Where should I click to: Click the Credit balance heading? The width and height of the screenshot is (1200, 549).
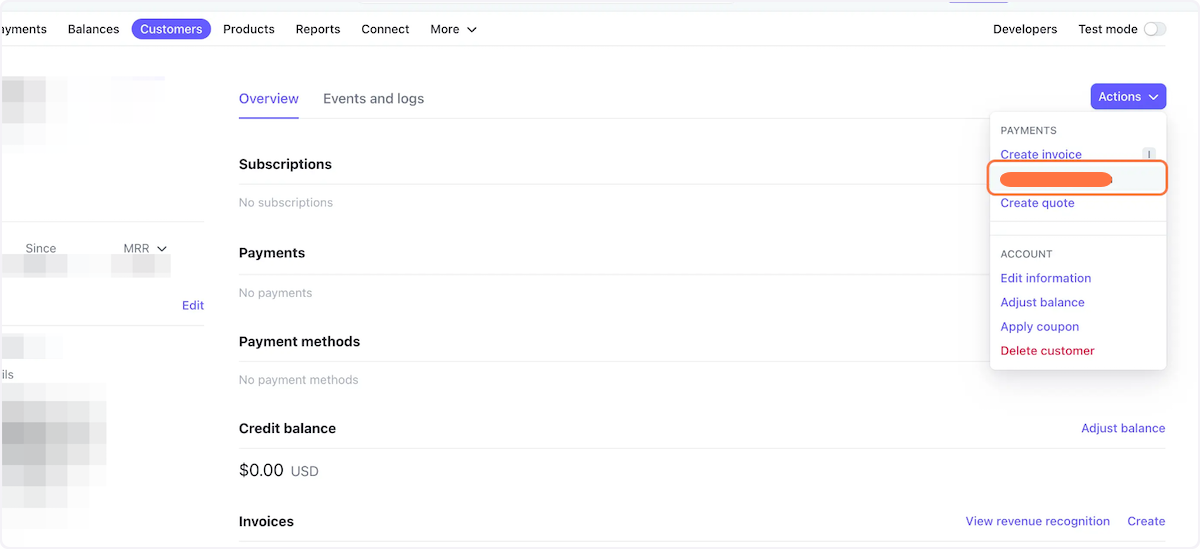click(287, 428)
